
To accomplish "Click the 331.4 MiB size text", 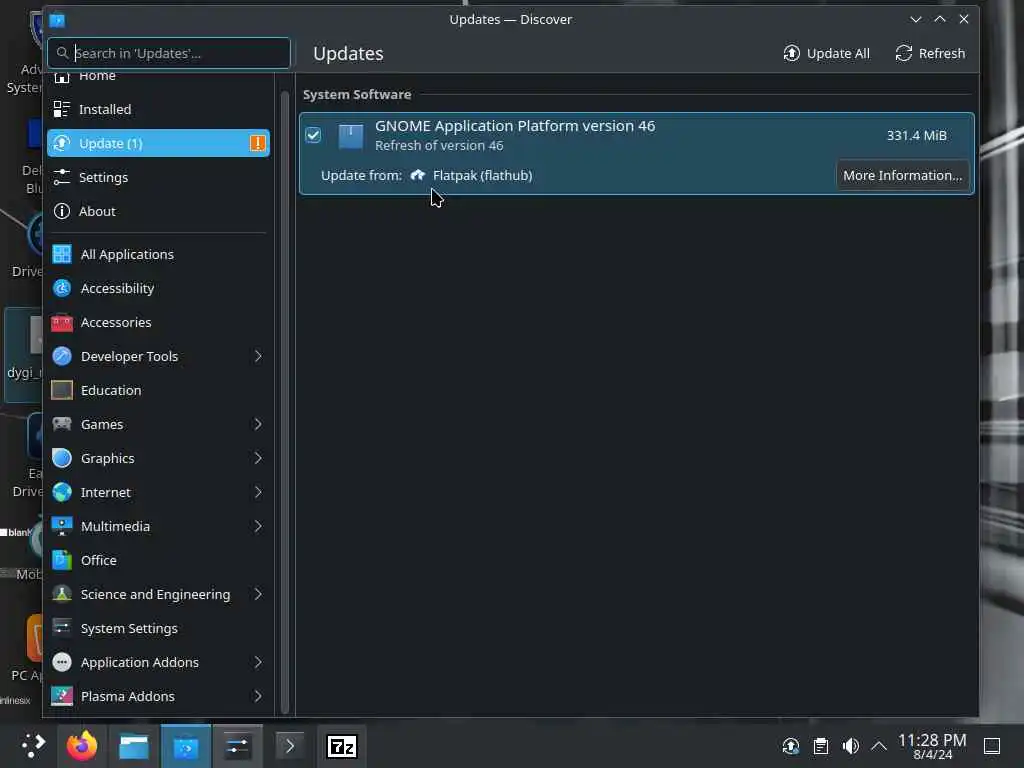I will tap(916, 135).
